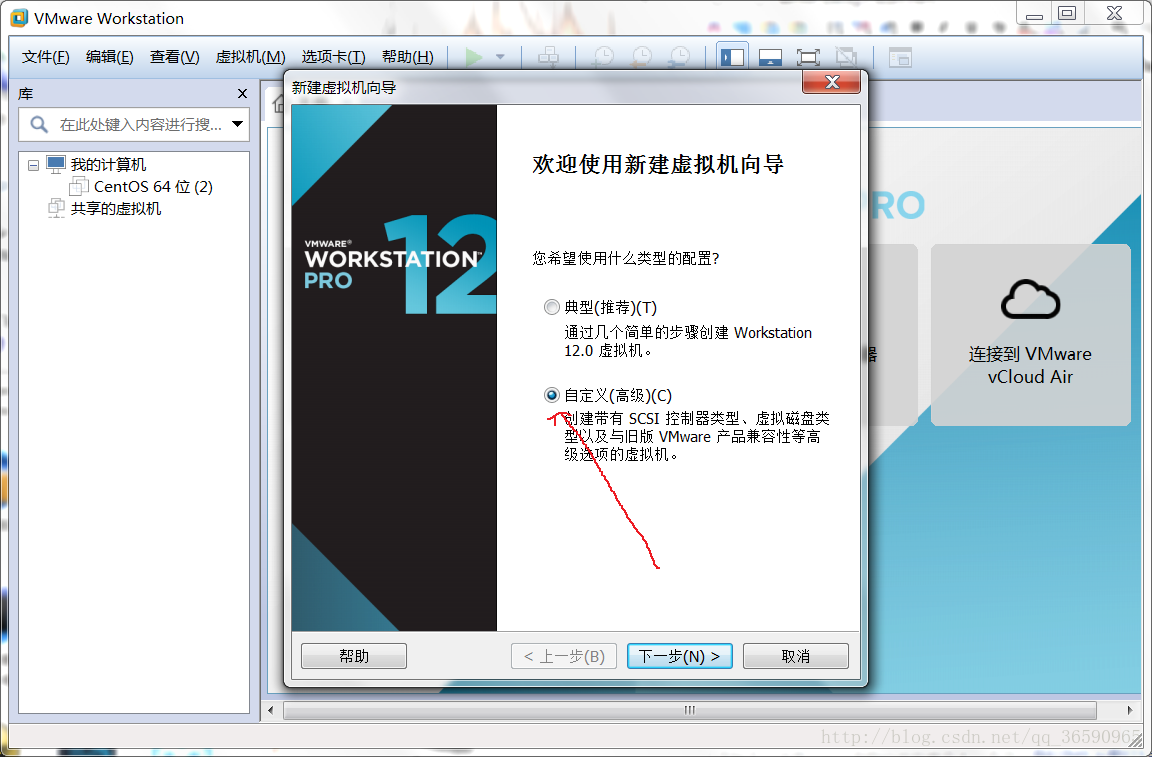Open the 编辑(E) menu

109,57
